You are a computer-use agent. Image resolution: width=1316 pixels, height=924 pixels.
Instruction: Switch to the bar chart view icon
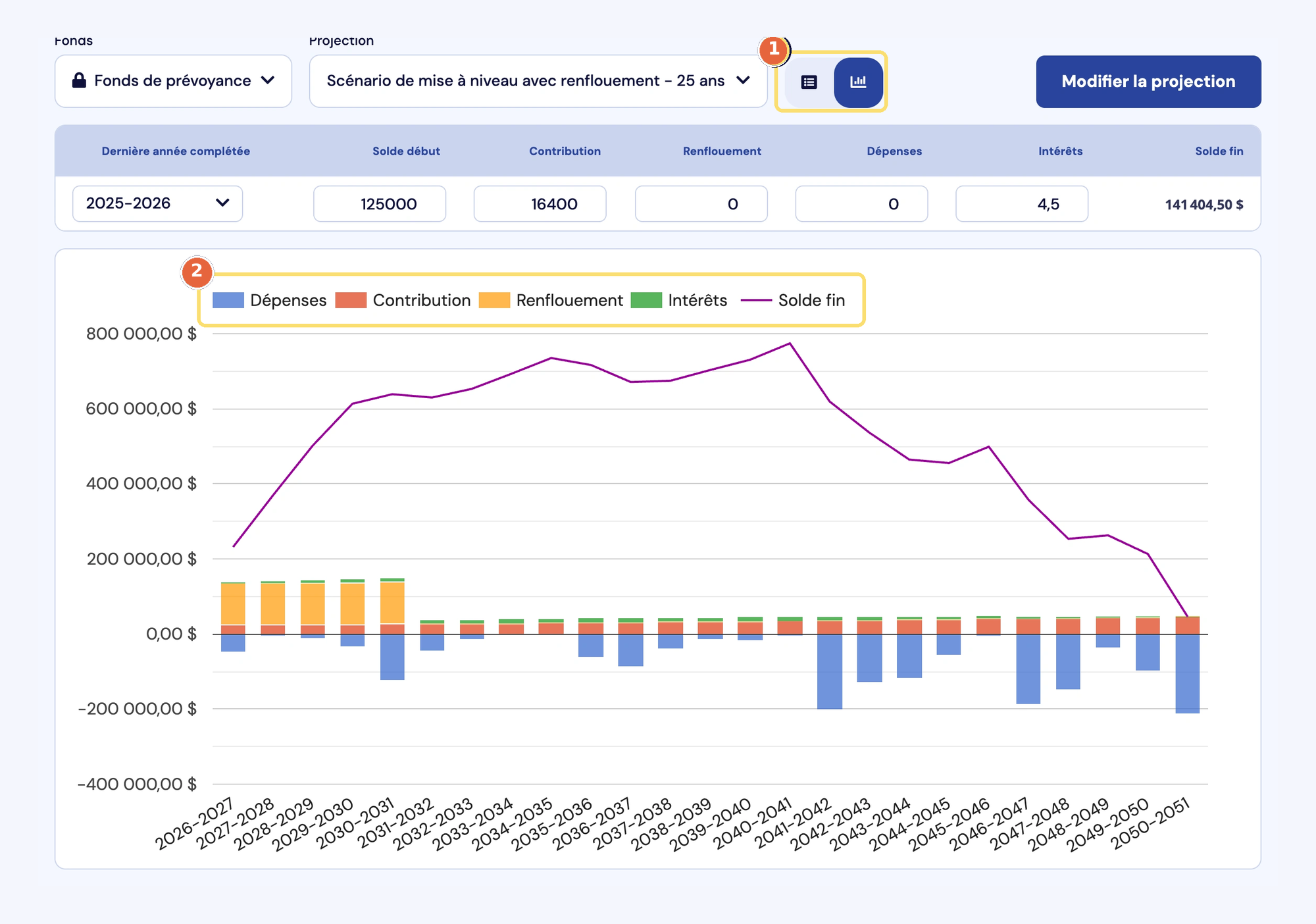(858, 82)
